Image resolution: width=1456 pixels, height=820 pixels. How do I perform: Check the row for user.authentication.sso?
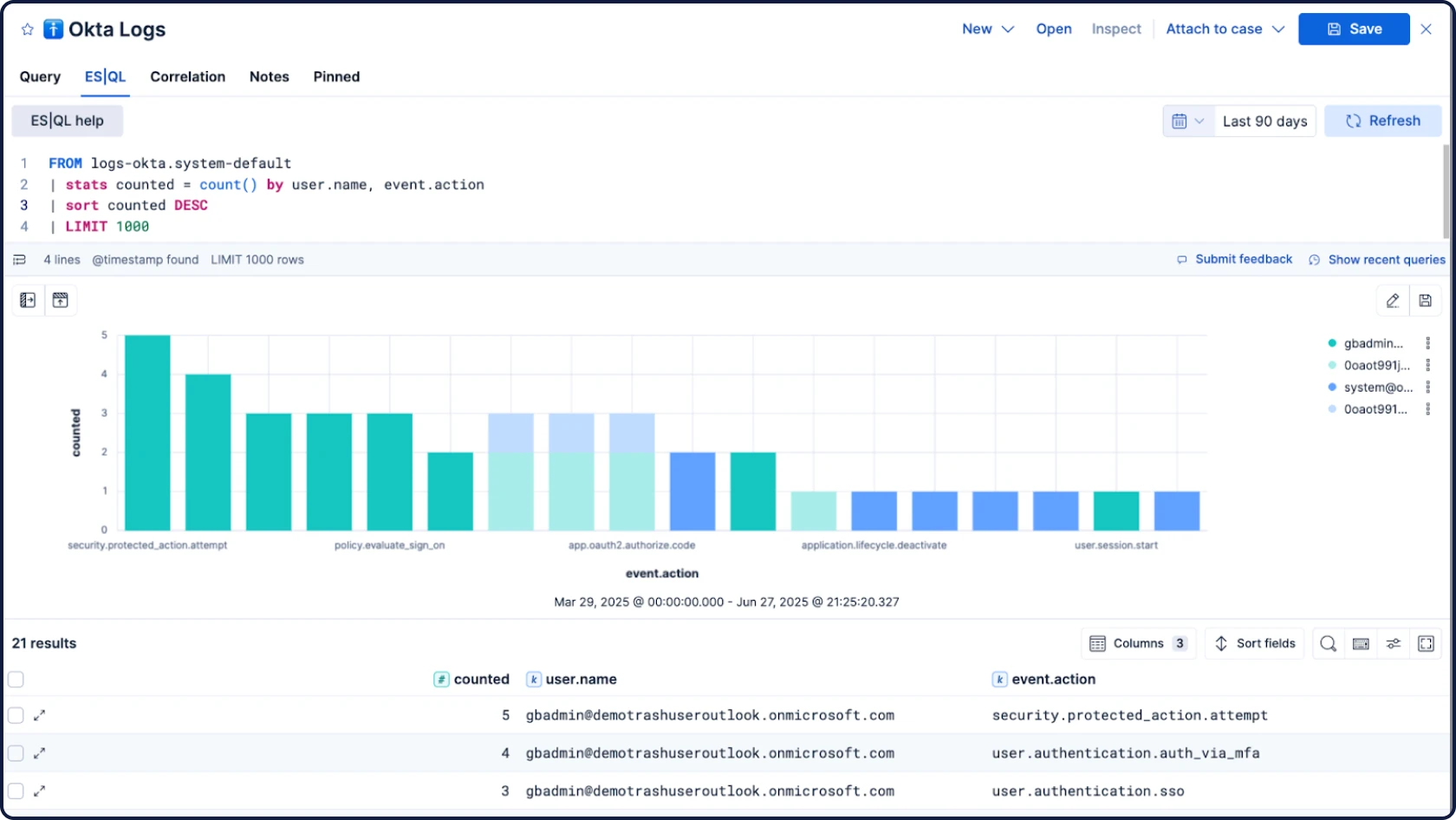coord(16,791)
